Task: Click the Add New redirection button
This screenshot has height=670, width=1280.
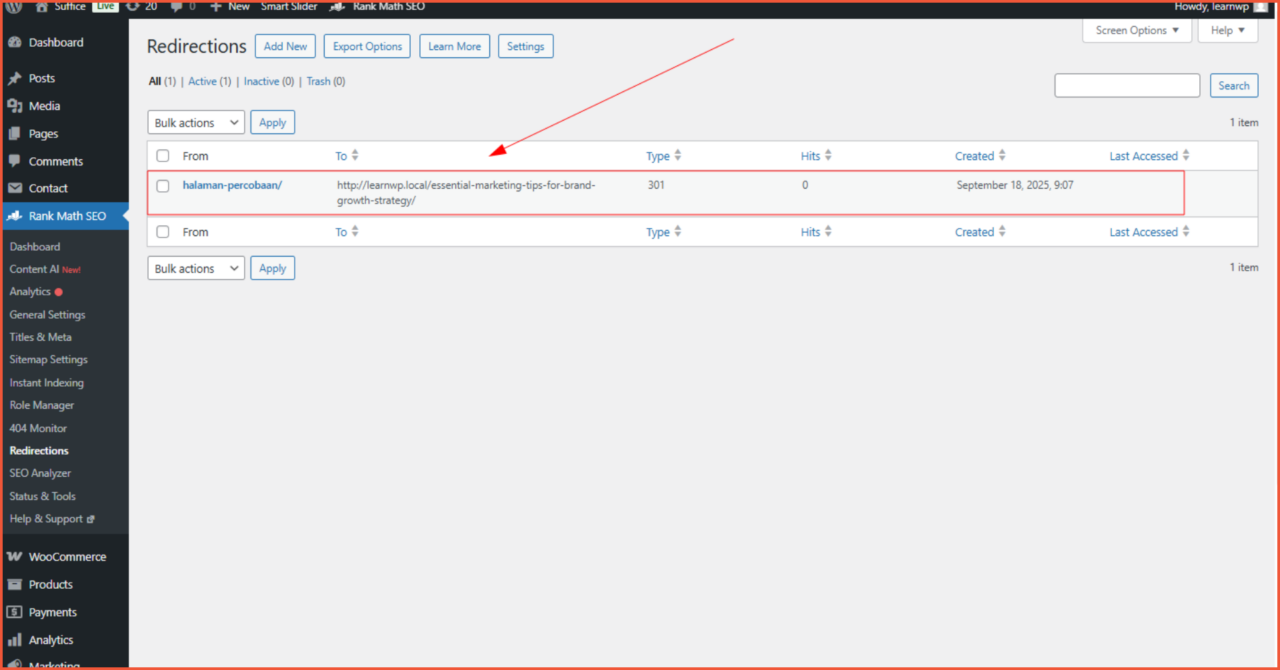Action: [x=285, y=47]
